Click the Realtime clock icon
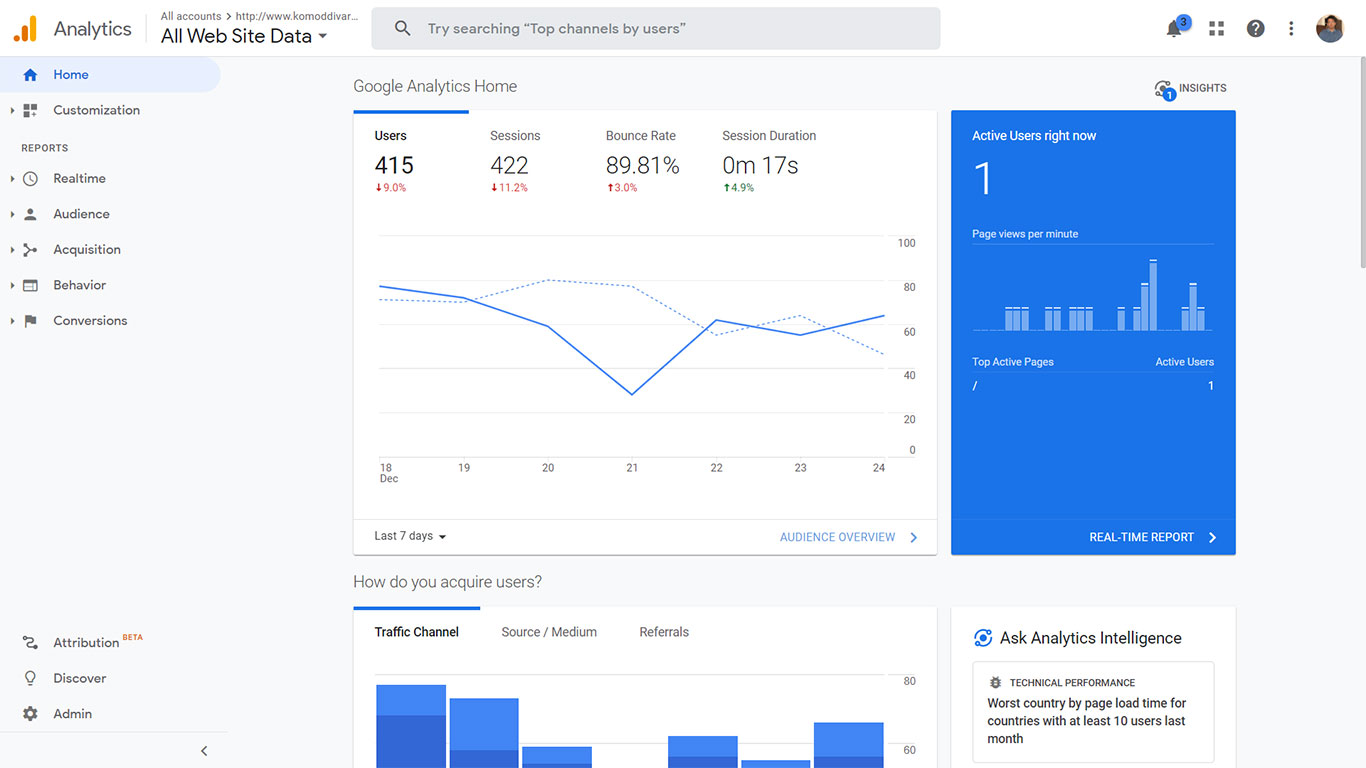Screen dimensions: 1366x768 point(30,179)
